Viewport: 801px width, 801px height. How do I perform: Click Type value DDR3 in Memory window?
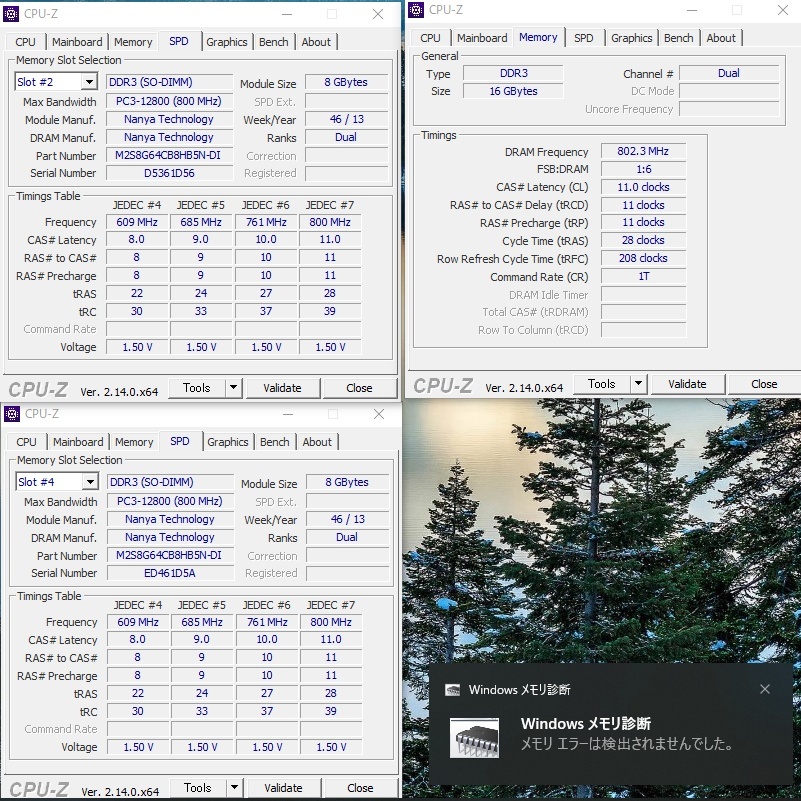click(513, 73)
